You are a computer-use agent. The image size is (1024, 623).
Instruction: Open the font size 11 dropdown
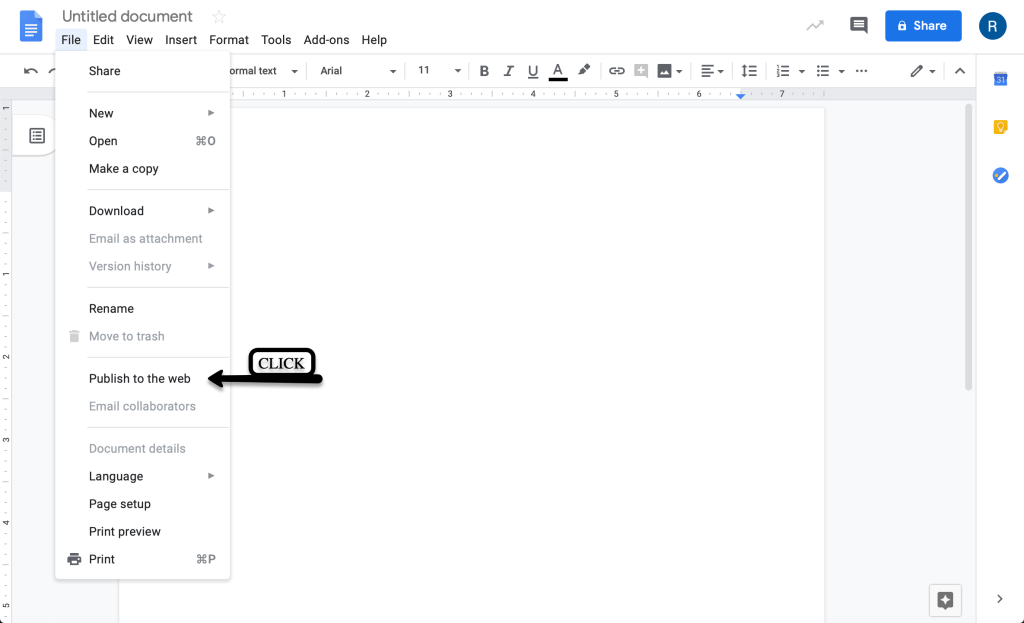pyautogui.click(x=439, y=71)
